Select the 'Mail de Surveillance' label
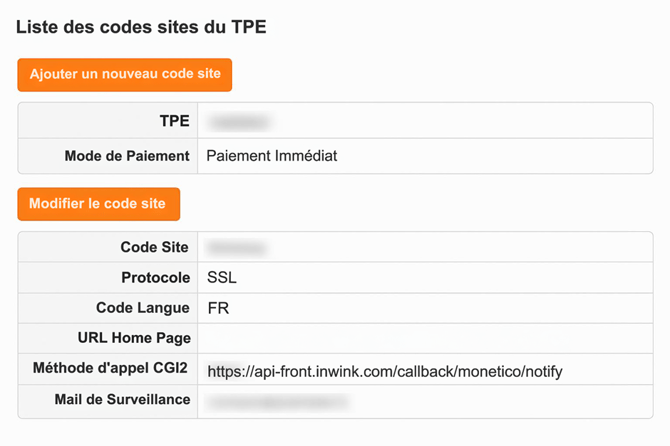The width and height of the screenshot is (670, 446). click(123, 401)
